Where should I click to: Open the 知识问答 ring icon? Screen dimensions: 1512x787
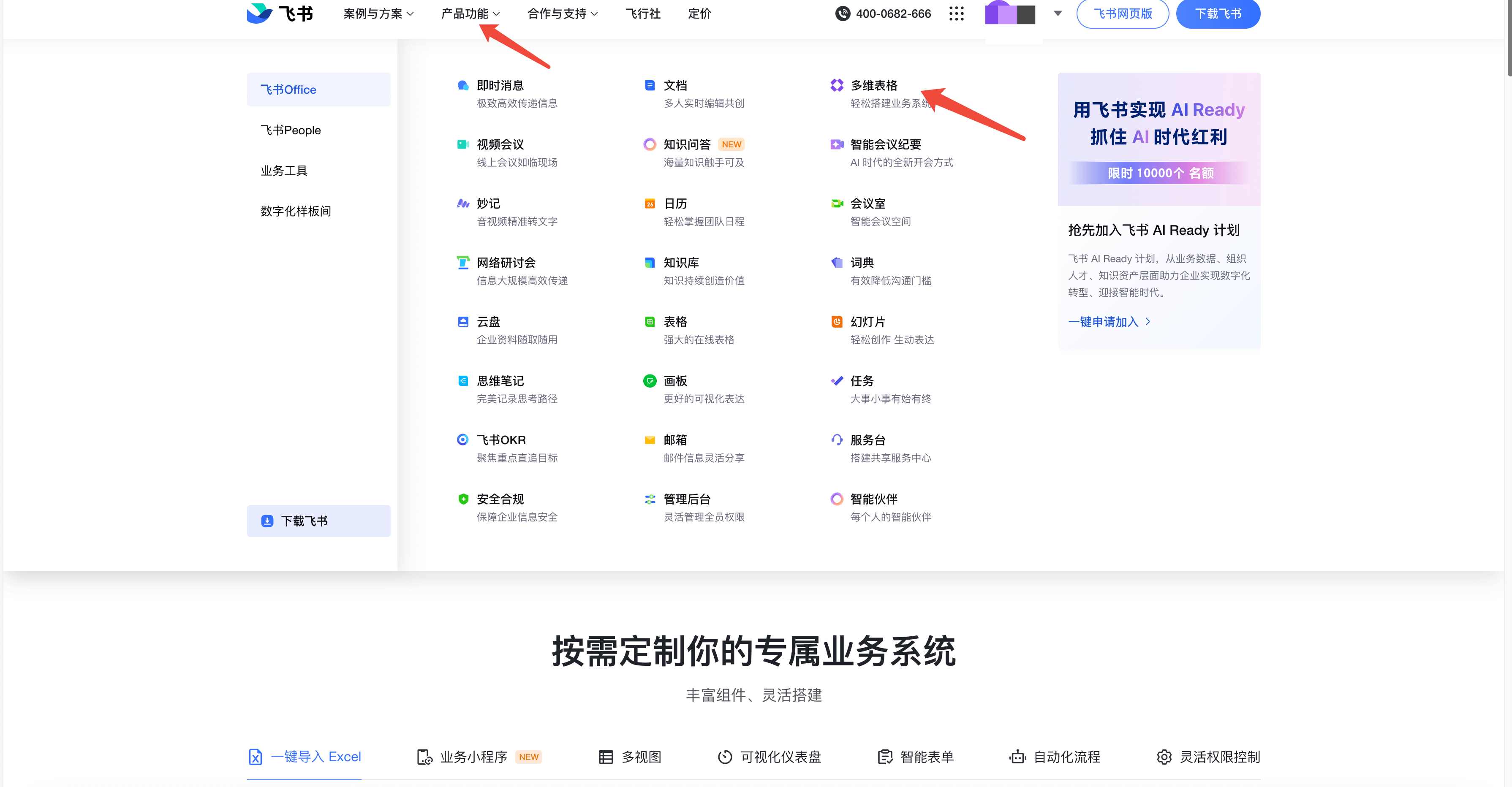click(x=650, y=144)
